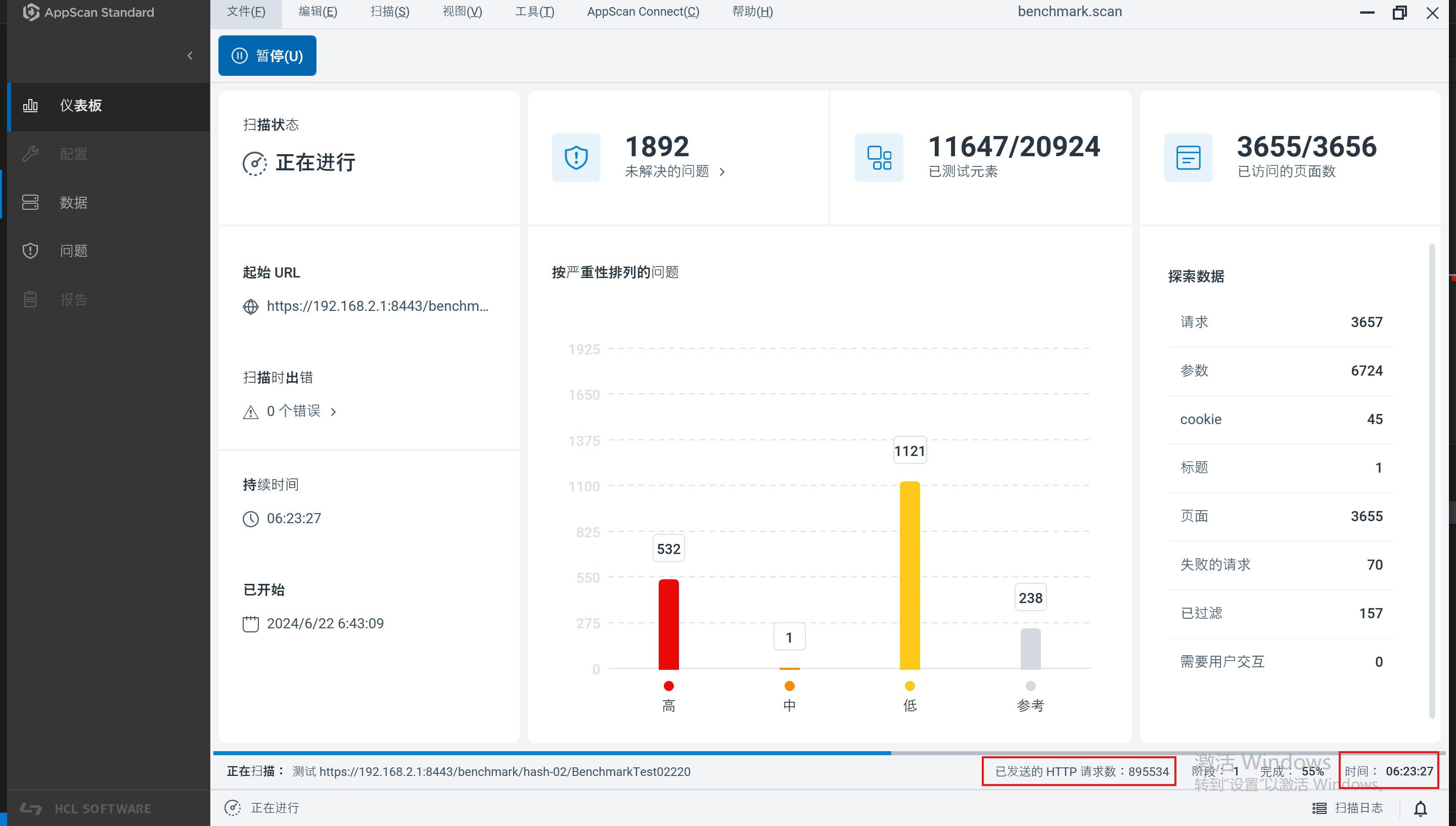This screenshot has width=1456, height=826.
Task: Open the scan log (扫描日志) icon
Action: pyautogui.click(x=1319, y=808)
